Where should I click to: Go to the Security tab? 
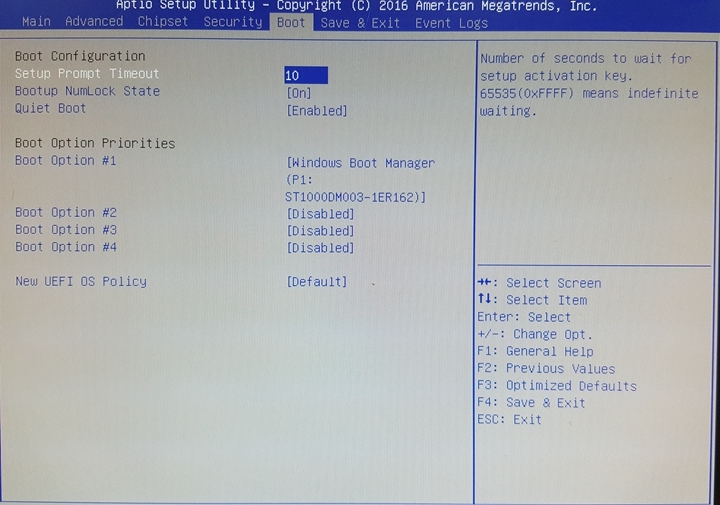tap(233, 22)
